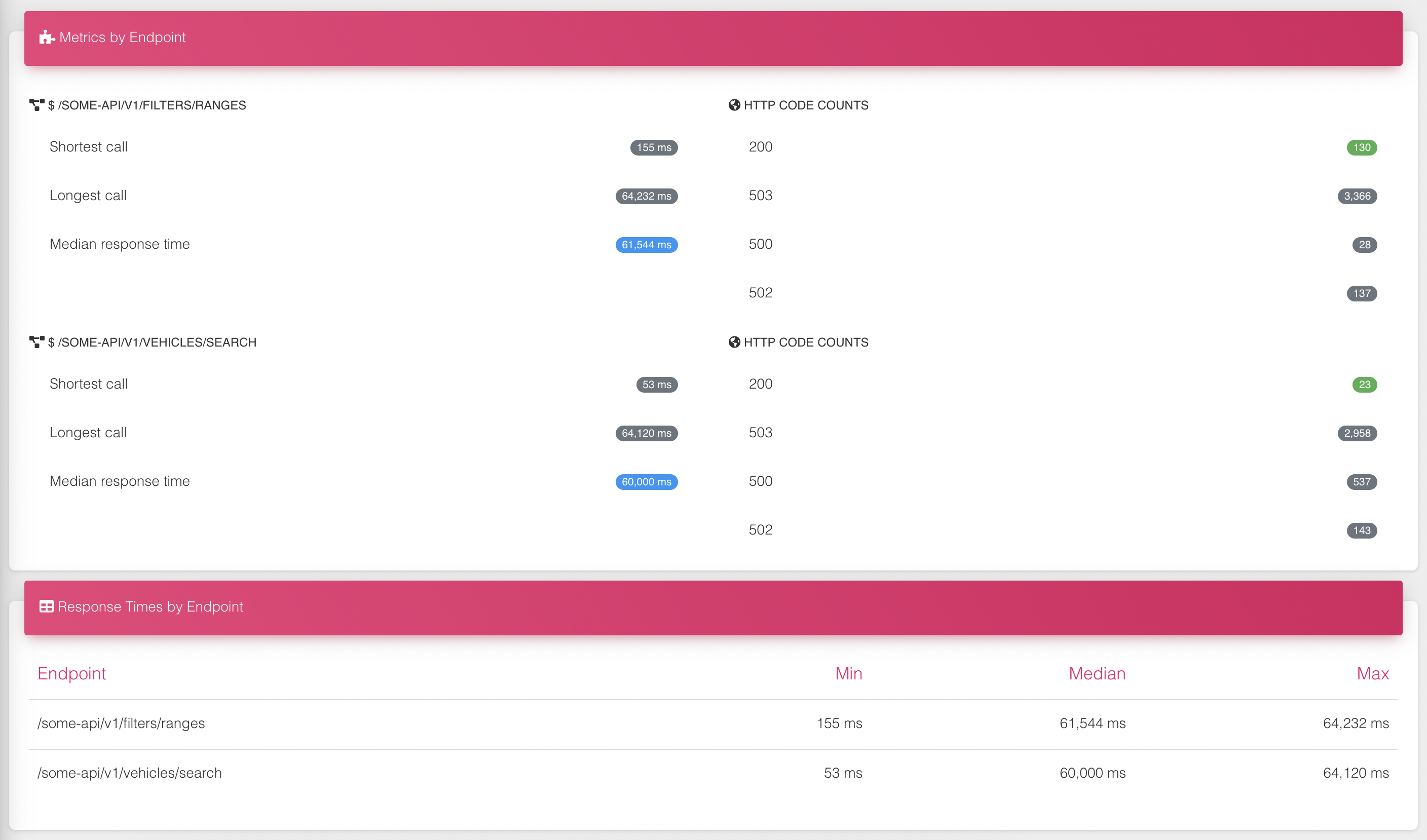This screenshot has width=1427, height=840.
Task: Click the Min column header
Action: point(848,674)
